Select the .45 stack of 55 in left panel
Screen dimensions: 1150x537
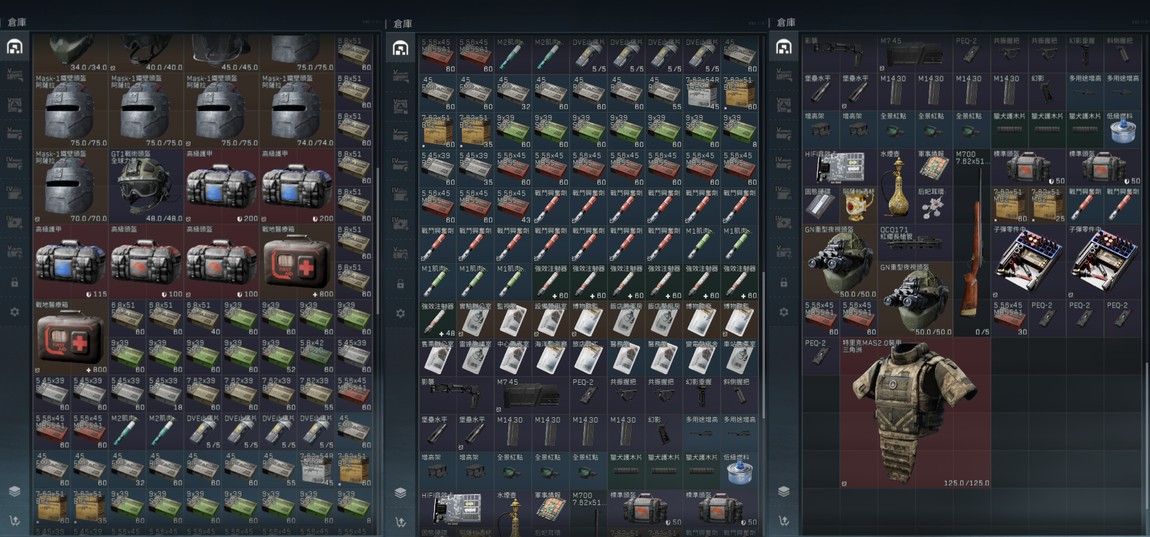click(279, 468)
